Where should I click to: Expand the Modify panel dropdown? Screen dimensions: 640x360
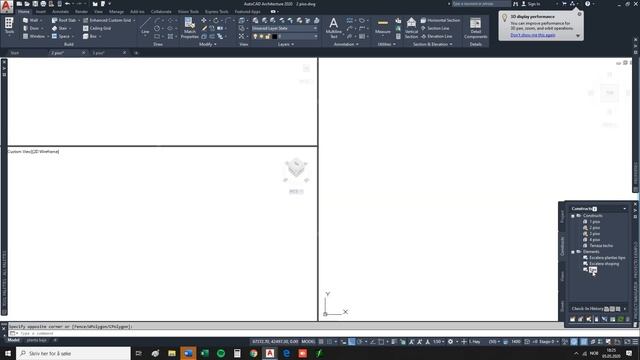pyautogui.click(x=208, y=44)
